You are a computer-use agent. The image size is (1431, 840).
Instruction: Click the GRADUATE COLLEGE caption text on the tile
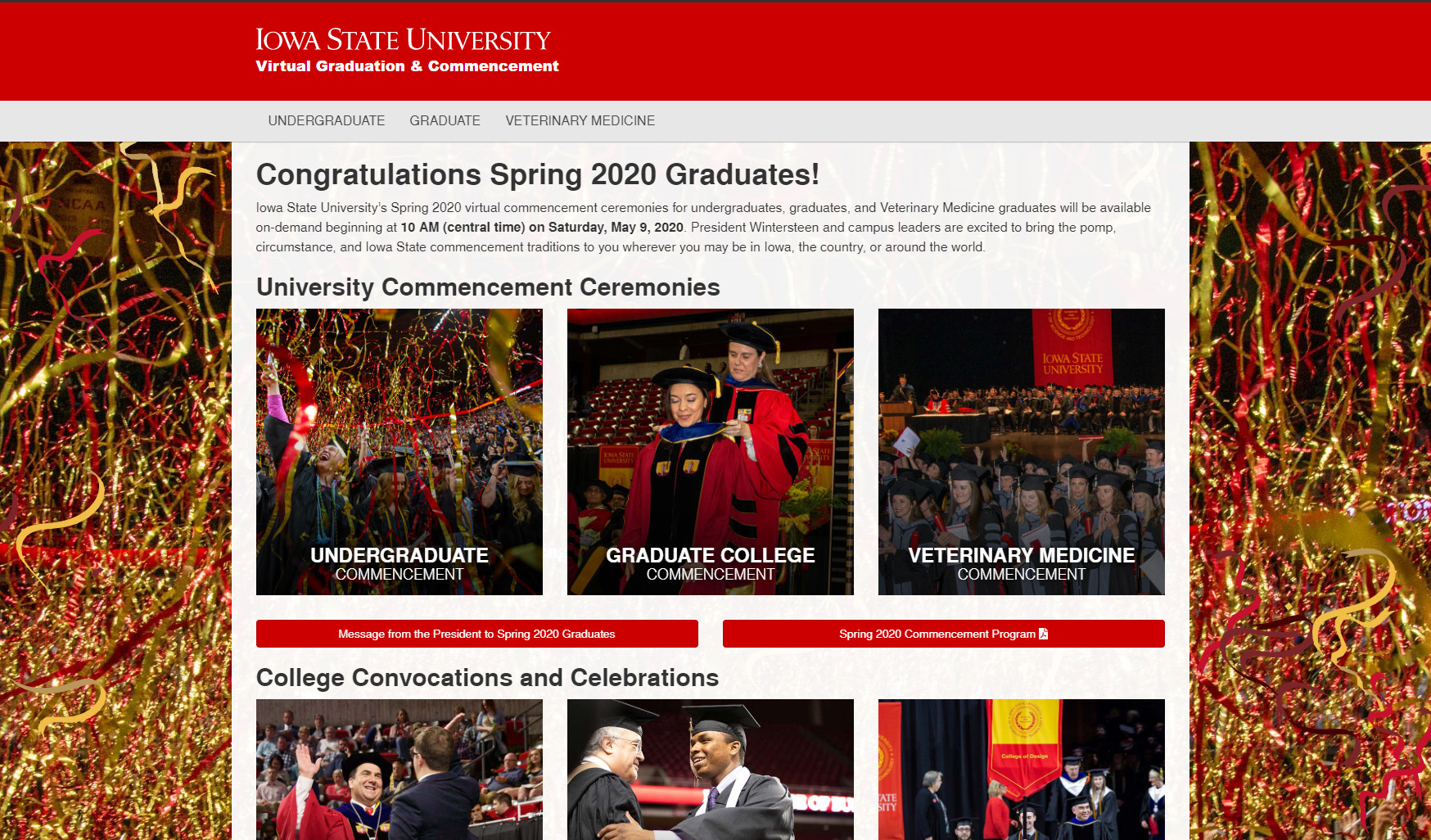[x=711, y=556]
